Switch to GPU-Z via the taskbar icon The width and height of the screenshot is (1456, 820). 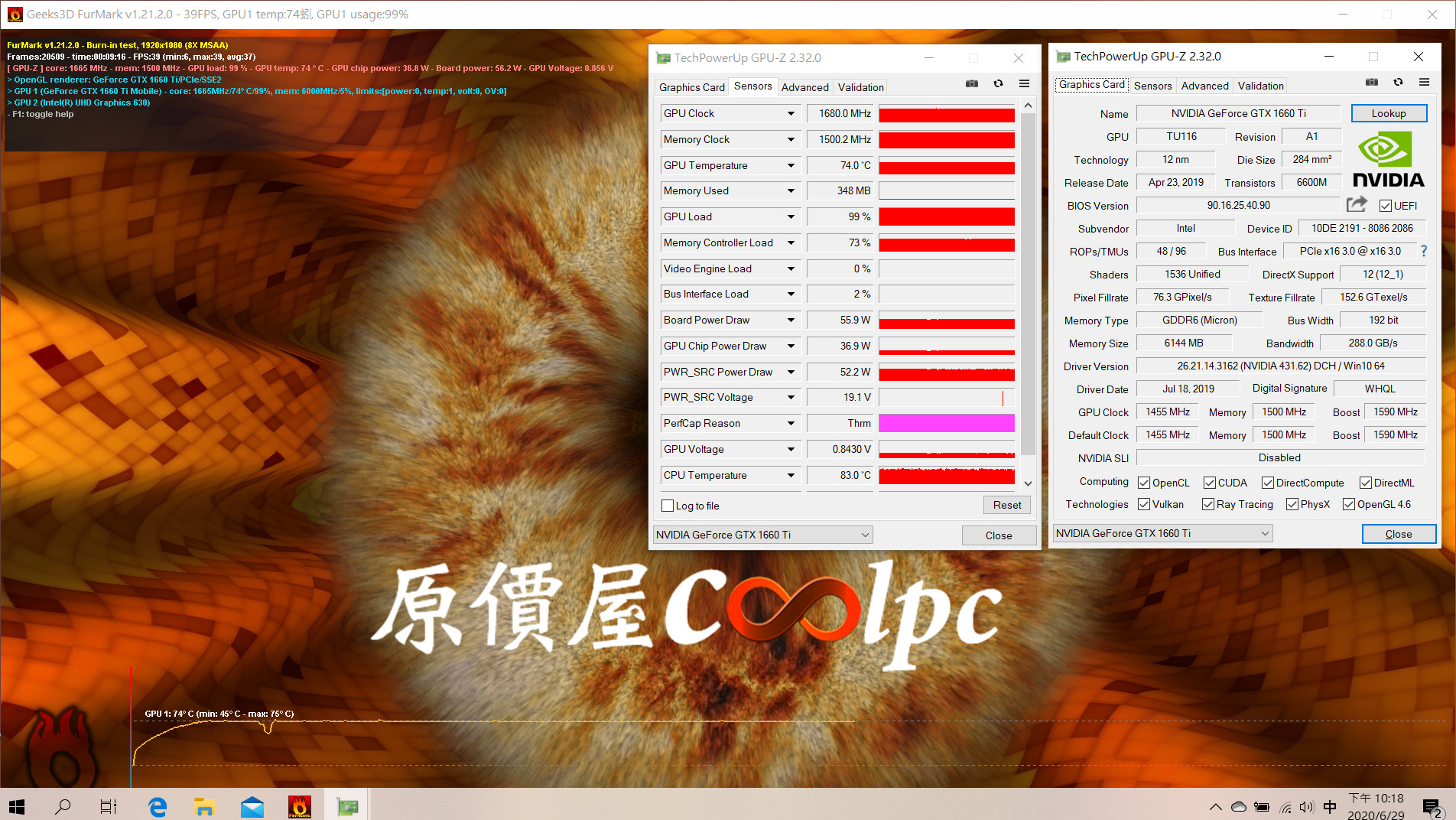[x=347, y=806]
